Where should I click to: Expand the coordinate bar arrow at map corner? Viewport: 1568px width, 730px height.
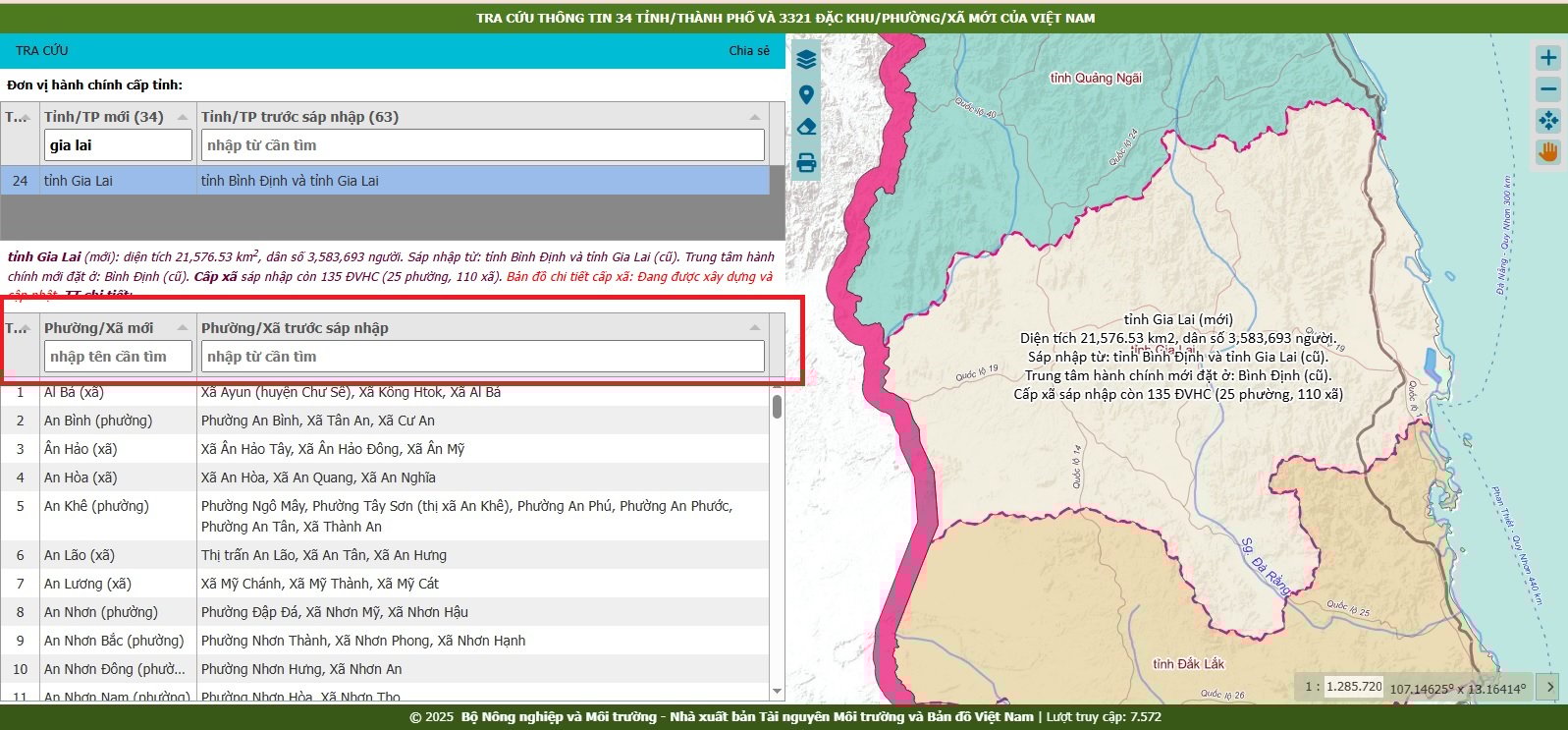click(x=1549, y=687)
